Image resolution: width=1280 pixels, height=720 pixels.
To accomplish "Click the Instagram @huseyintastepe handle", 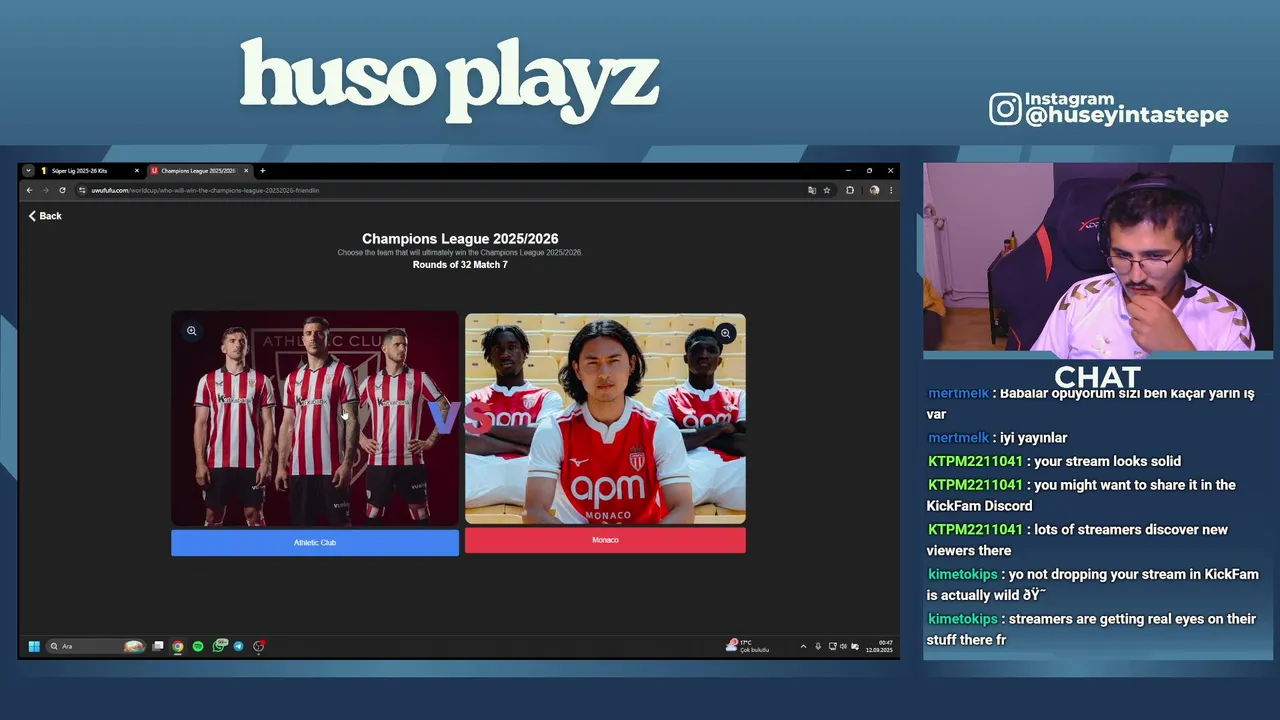I will pos(1126,115).
